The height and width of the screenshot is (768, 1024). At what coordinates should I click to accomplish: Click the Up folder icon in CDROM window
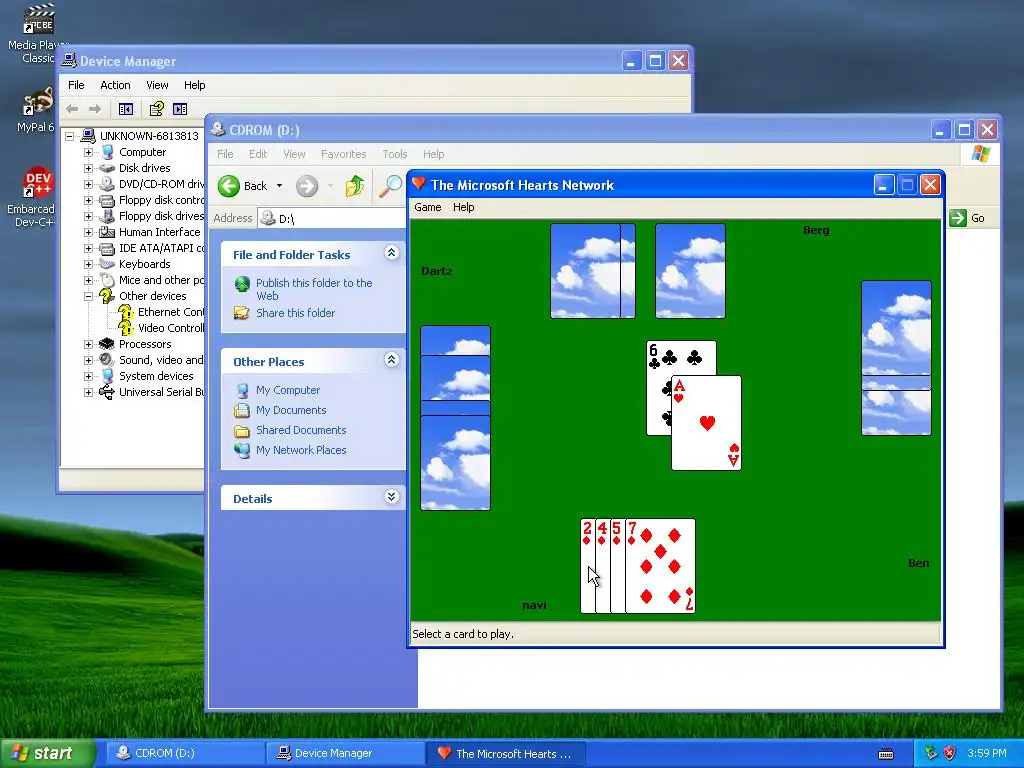(355, 186)
